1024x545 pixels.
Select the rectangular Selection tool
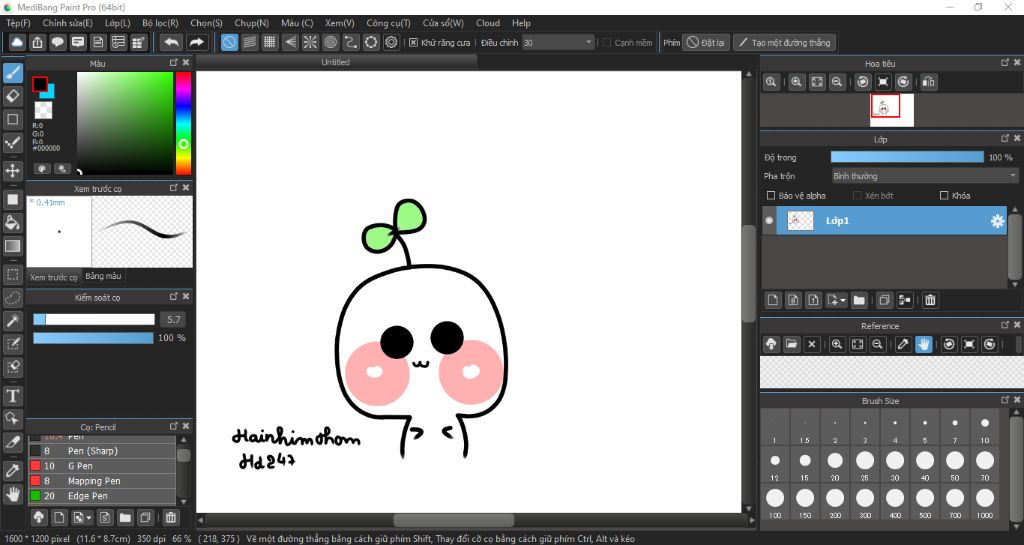pyautogui.click(x=12, y=275)
